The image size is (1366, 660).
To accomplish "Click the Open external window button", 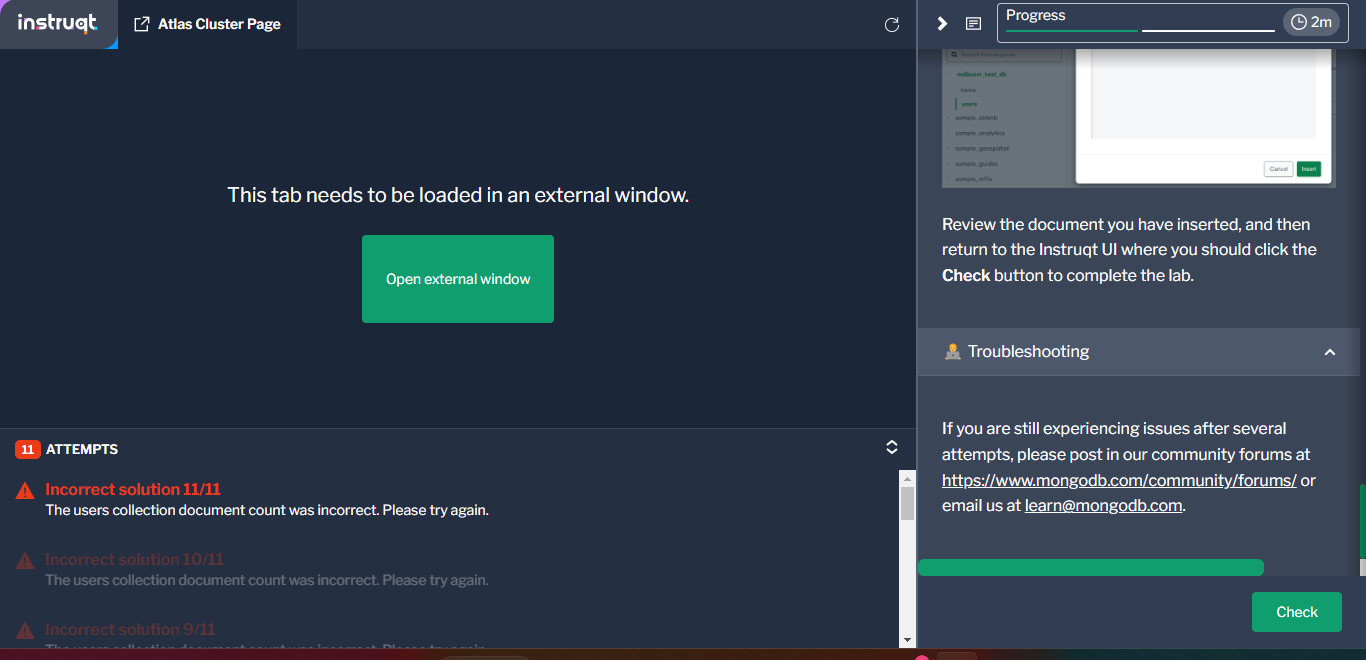I will [x=458, y=279].
